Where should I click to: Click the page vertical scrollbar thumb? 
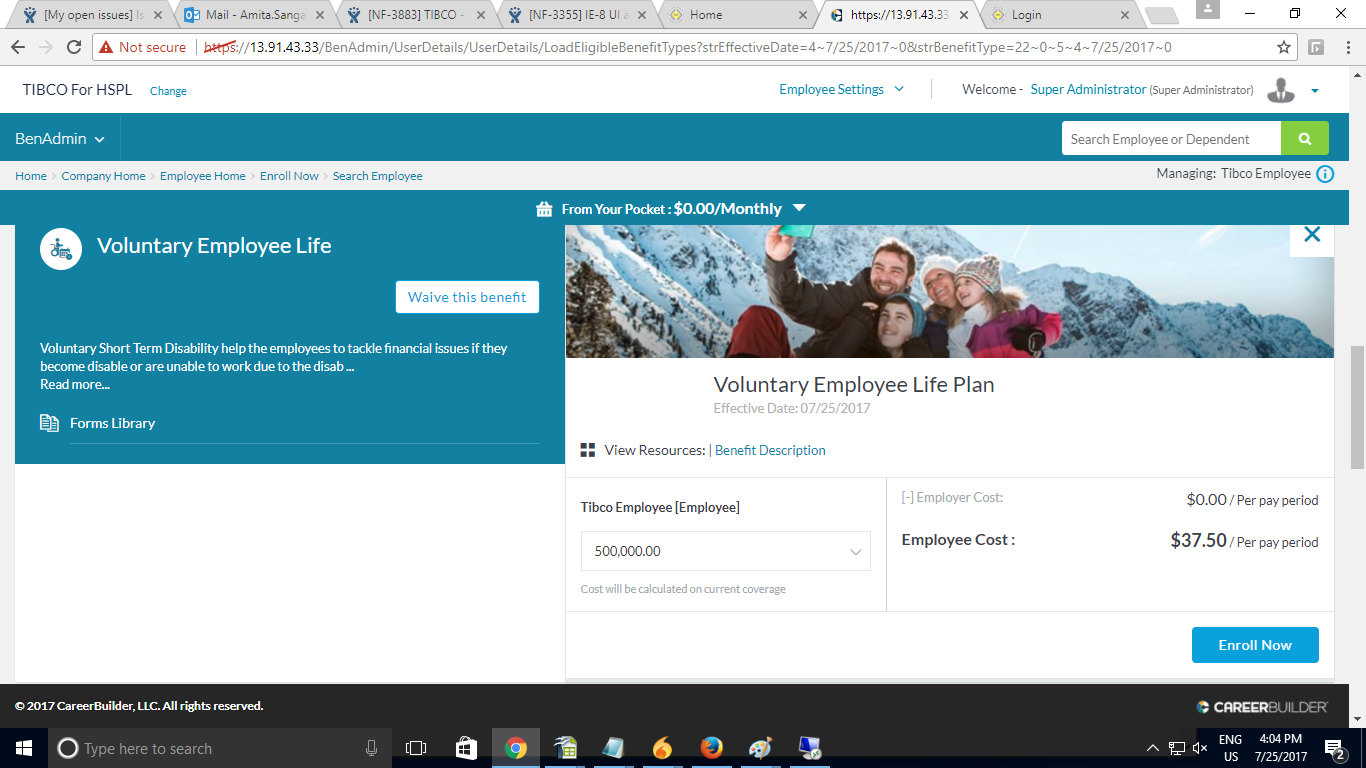1357,407
